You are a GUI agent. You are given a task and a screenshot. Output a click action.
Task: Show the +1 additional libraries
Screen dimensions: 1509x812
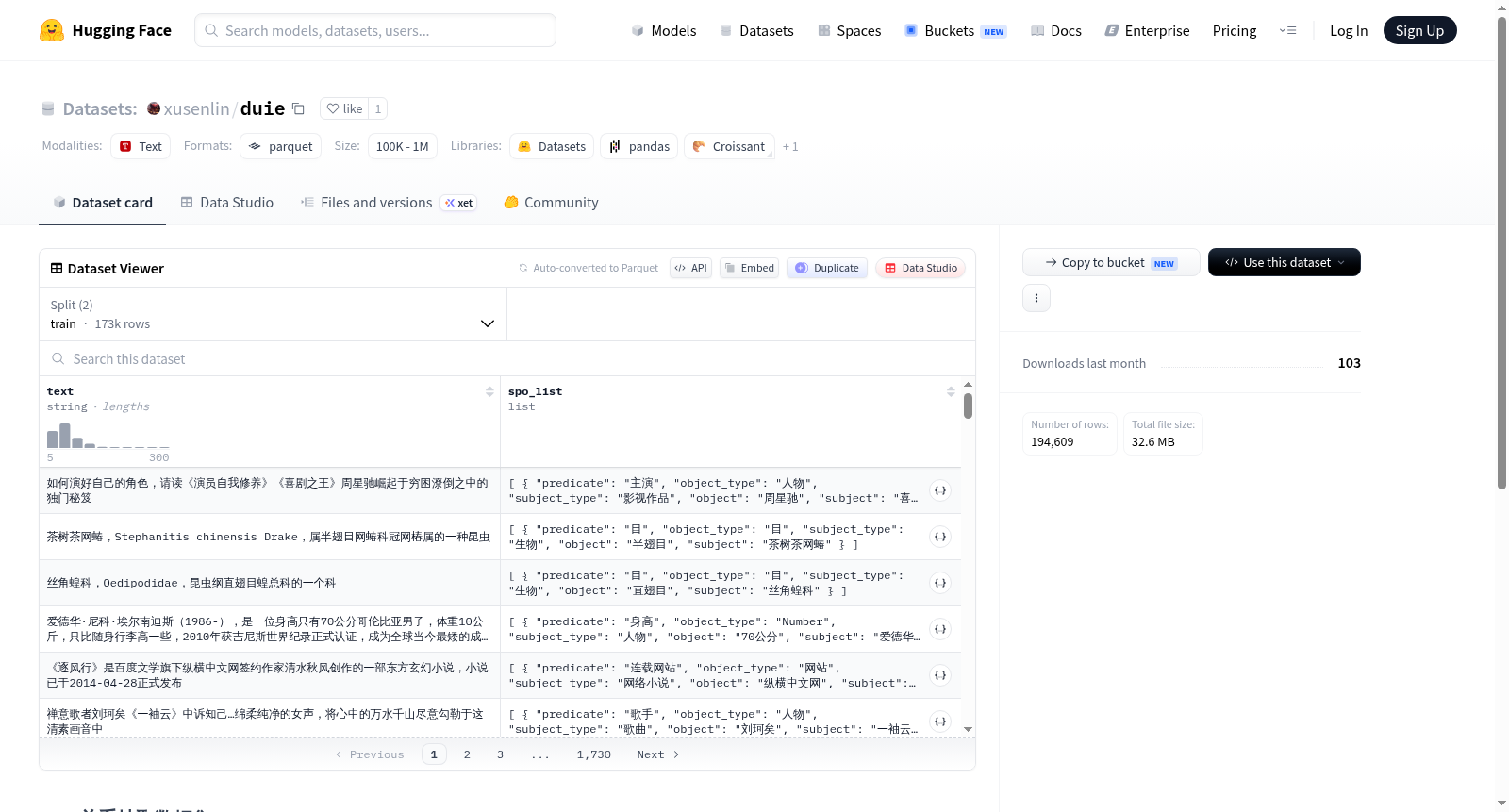click(790, 146)
